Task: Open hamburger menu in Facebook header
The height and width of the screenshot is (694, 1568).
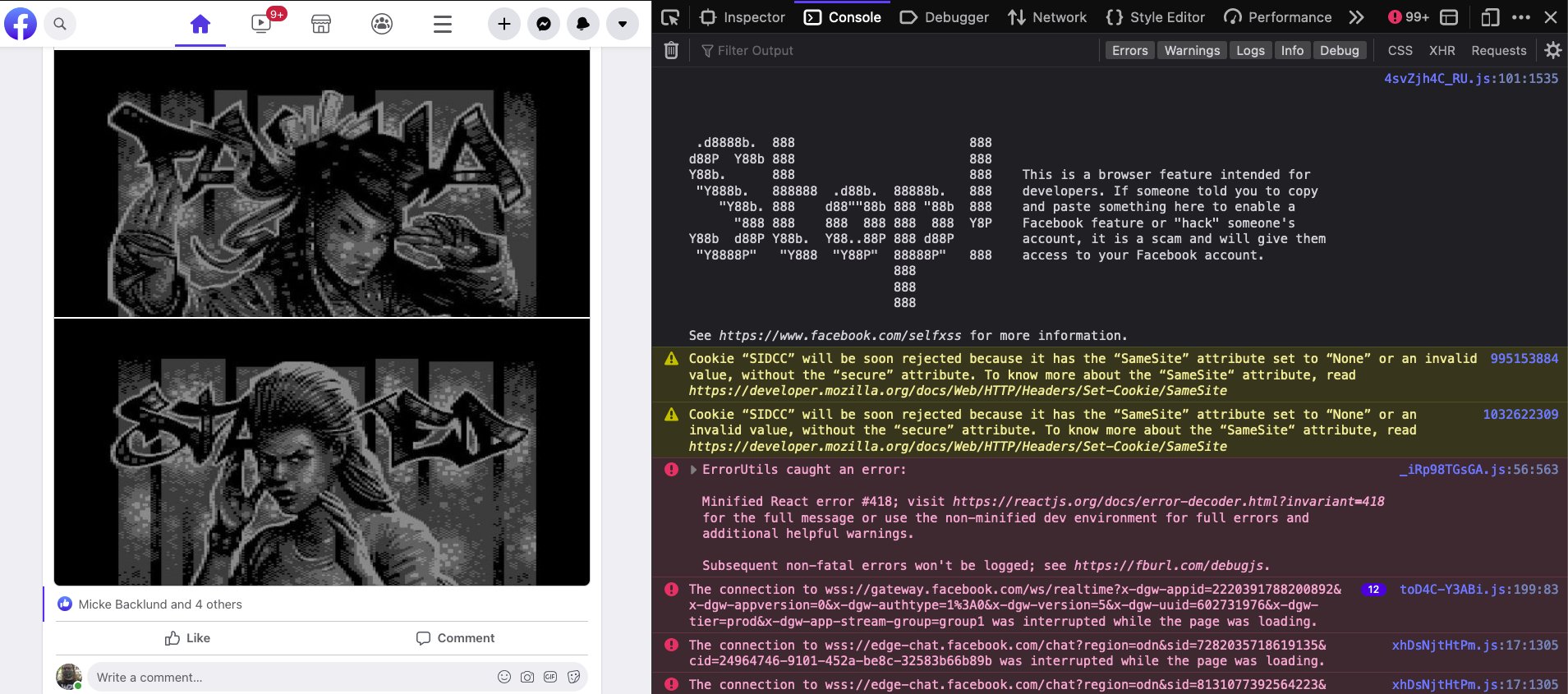Action: pyautogui.click(x=443, y=24)
